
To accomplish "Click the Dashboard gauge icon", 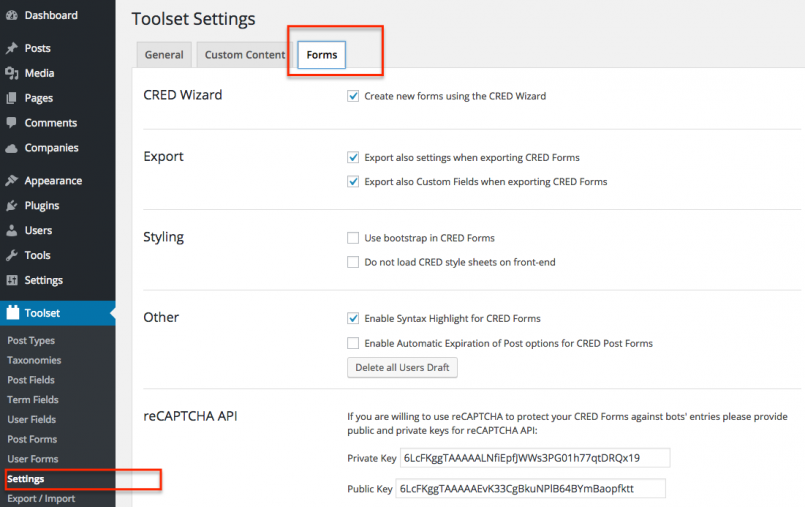I will pyautogui.click(x=12, y=15).
